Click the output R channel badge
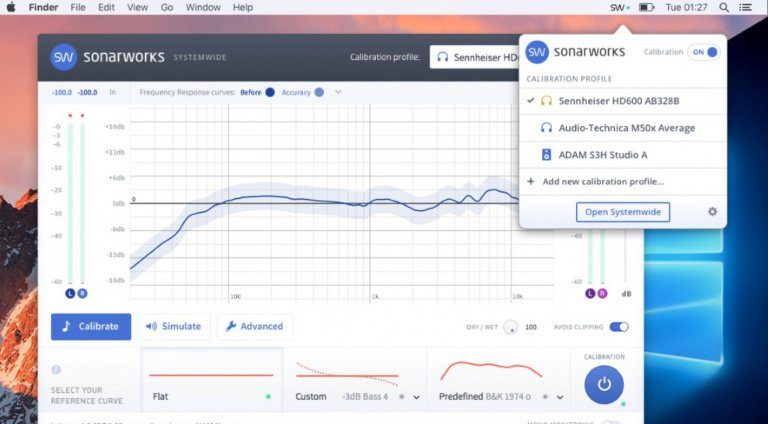The image size is (768, 424). pyautogui.click(x=602, y=293)
